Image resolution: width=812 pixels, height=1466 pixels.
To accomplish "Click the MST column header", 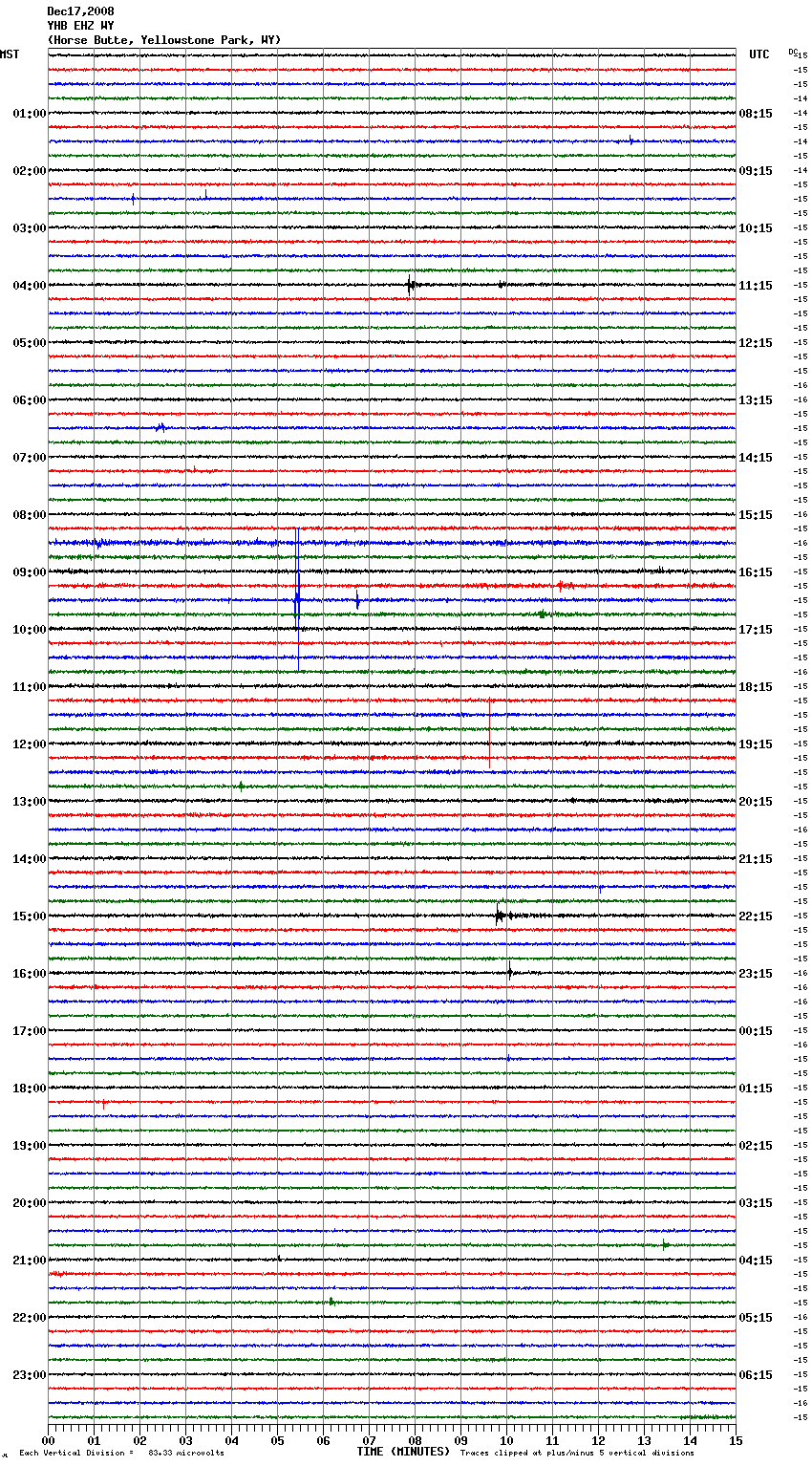I will point(10,54).
